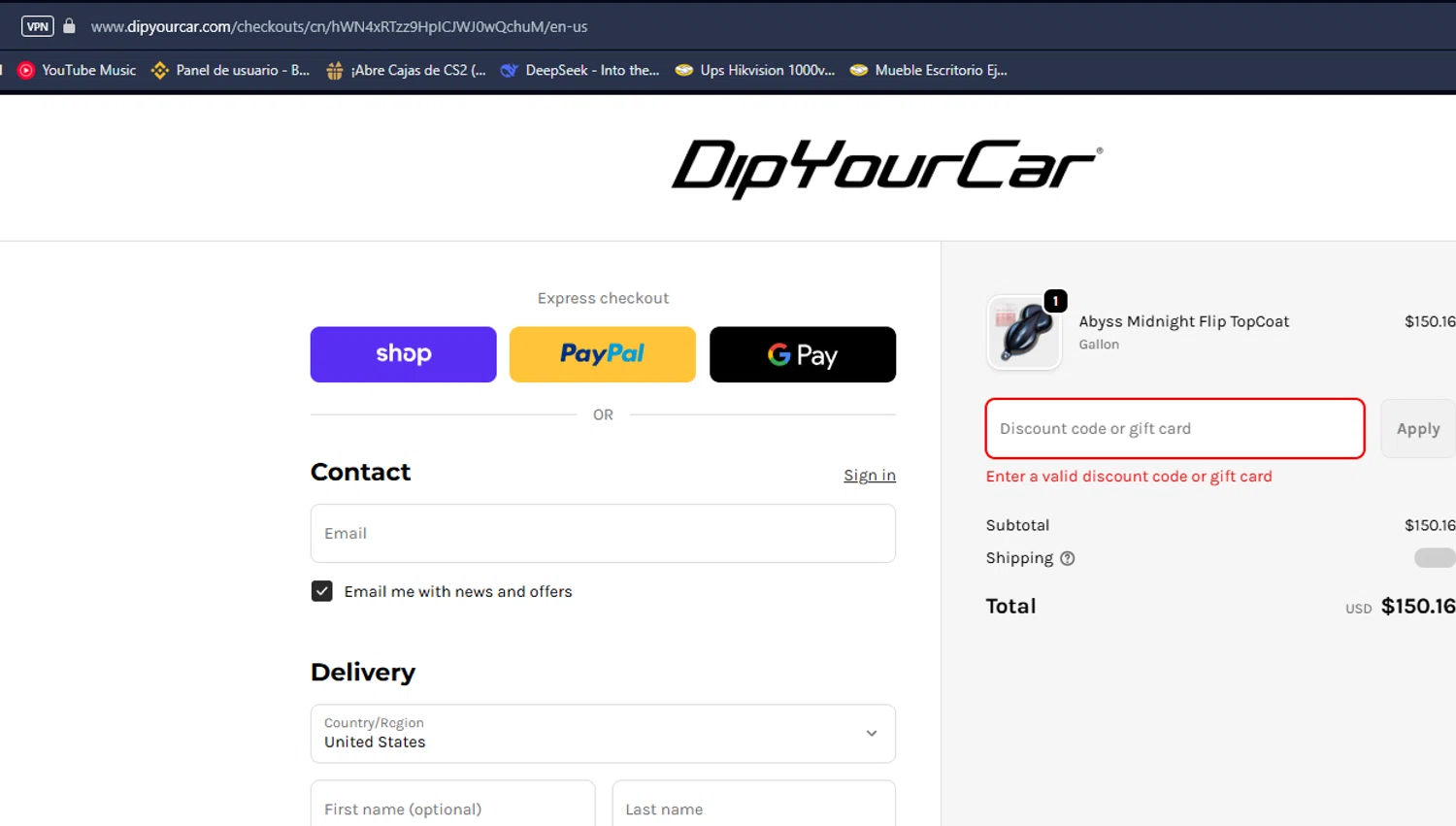Click the DipYourCar logo
The height and width of the screenshot is (826, 1456).
pyautogui.click(x=887, y=168)
